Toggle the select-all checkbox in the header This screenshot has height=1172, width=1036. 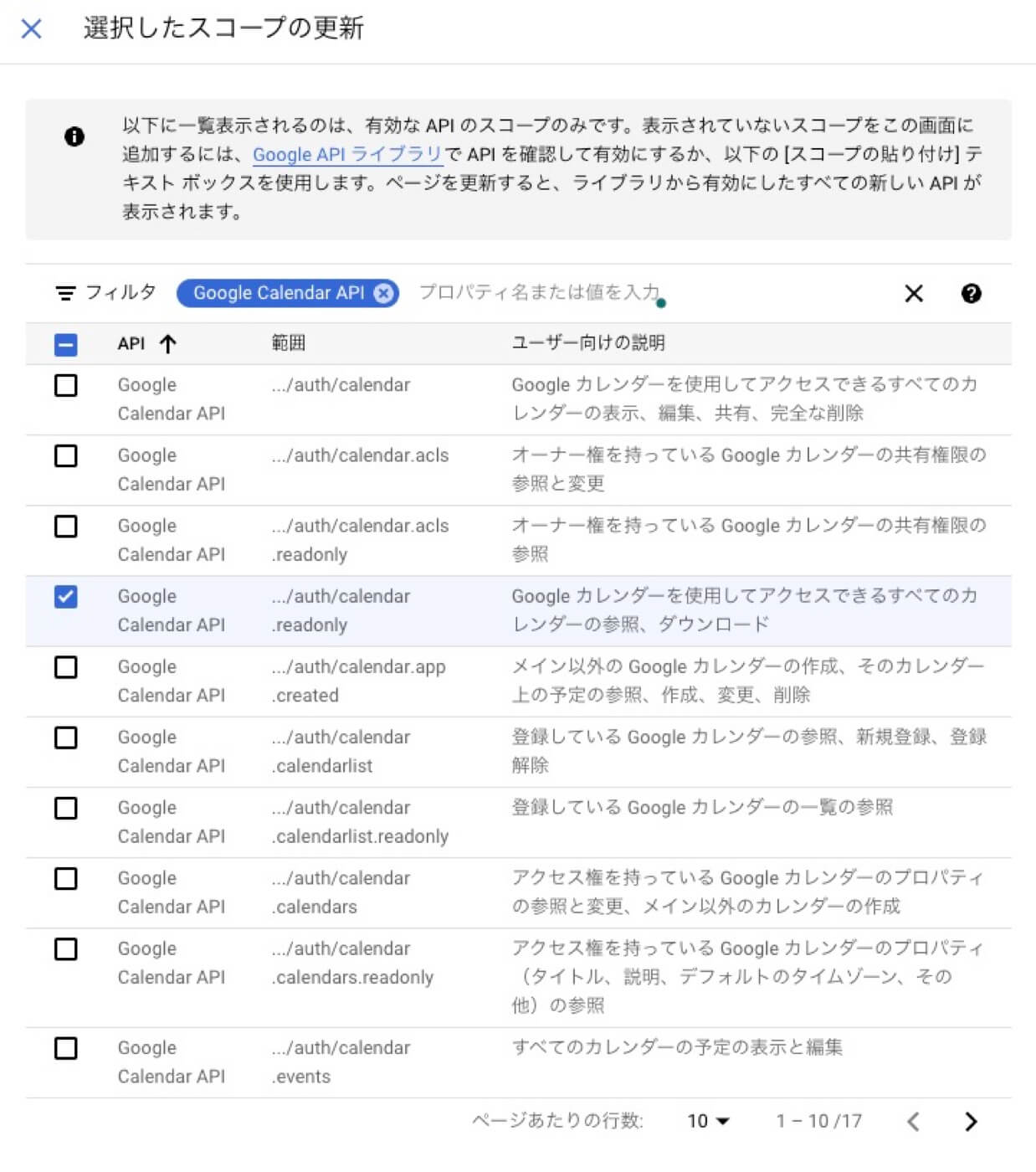pyautogui.click(x=66, y=343)
